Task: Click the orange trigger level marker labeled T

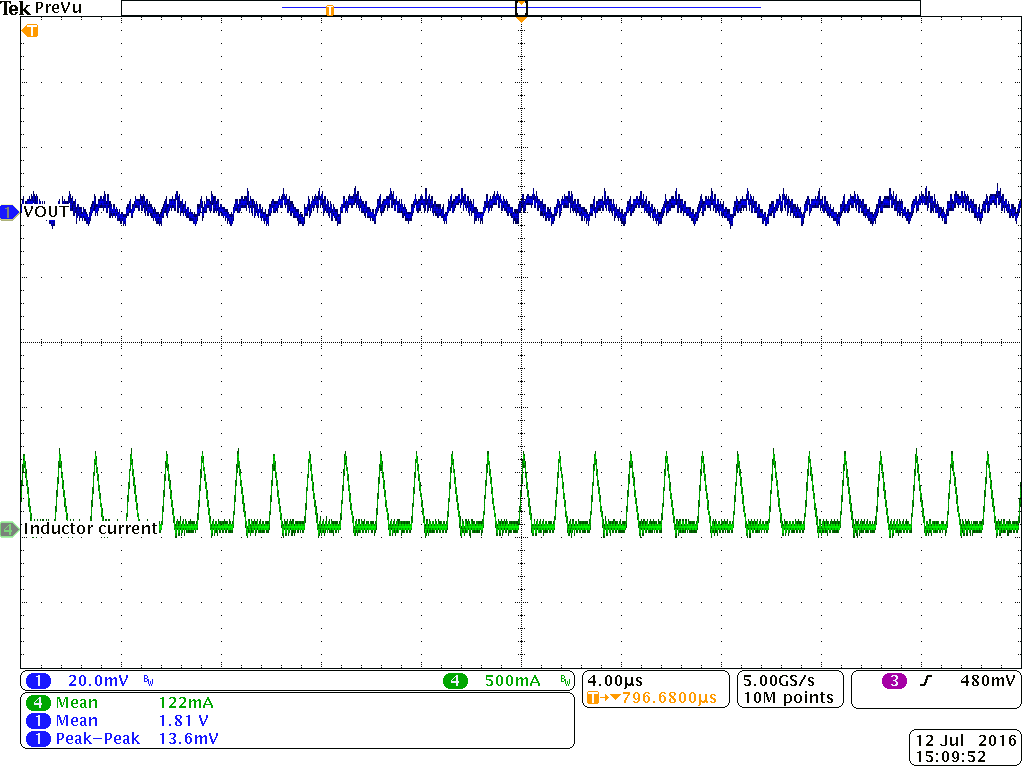Action: pos(28,31)
